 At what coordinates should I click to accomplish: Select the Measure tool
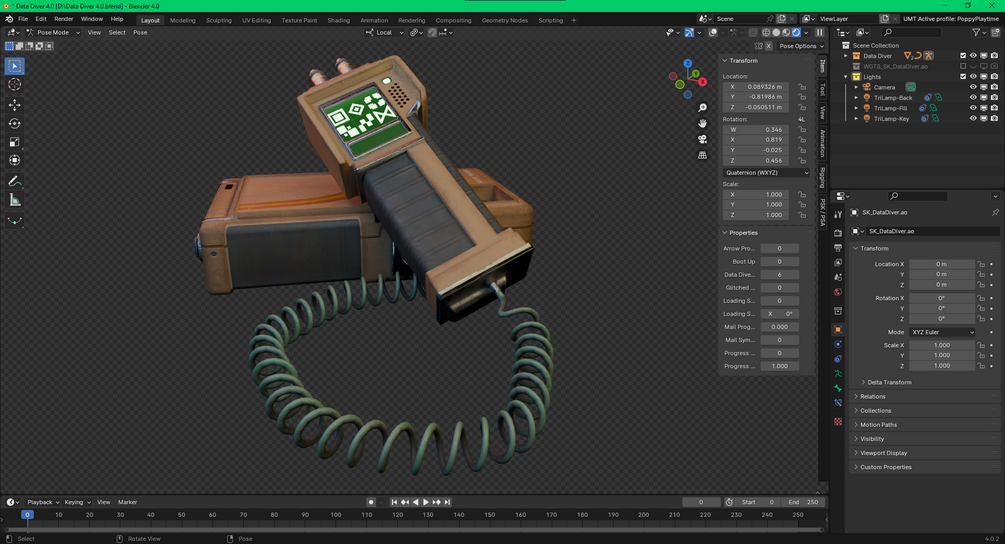(x=15, y=201)
